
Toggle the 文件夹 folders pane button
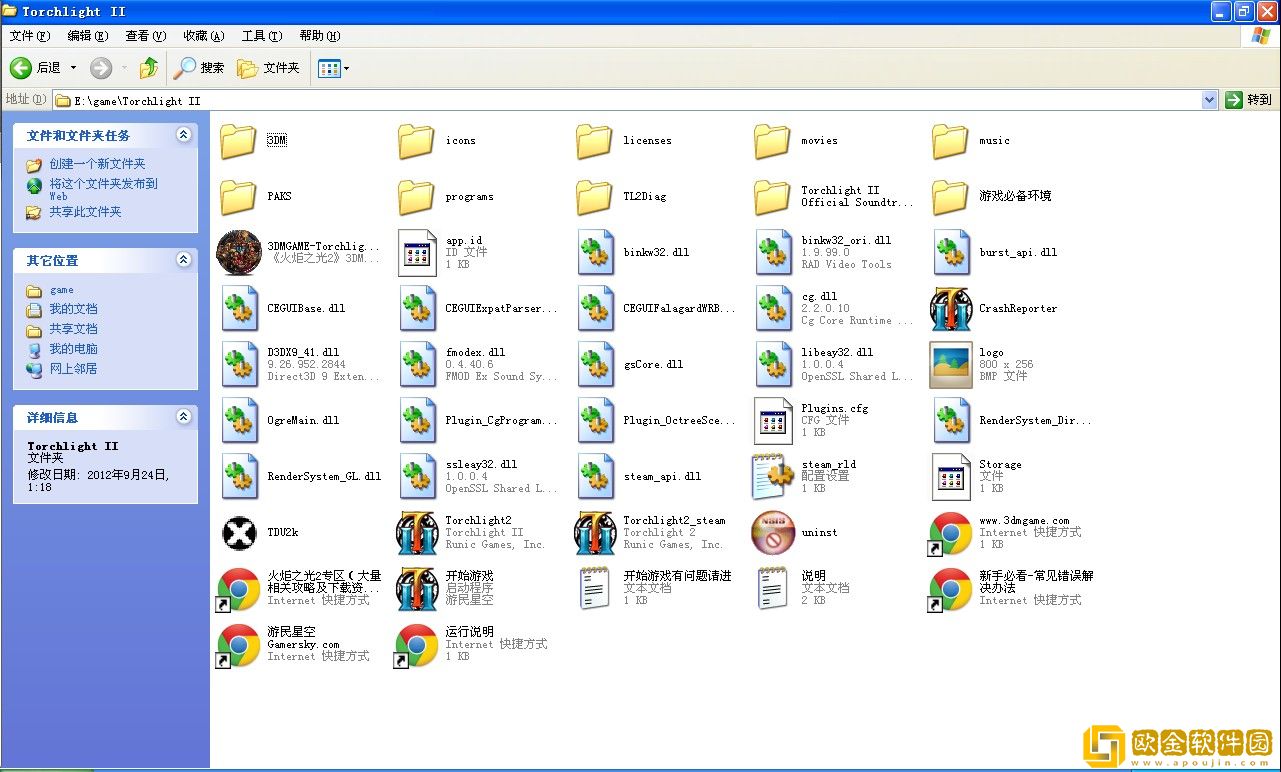pos(268,68)
